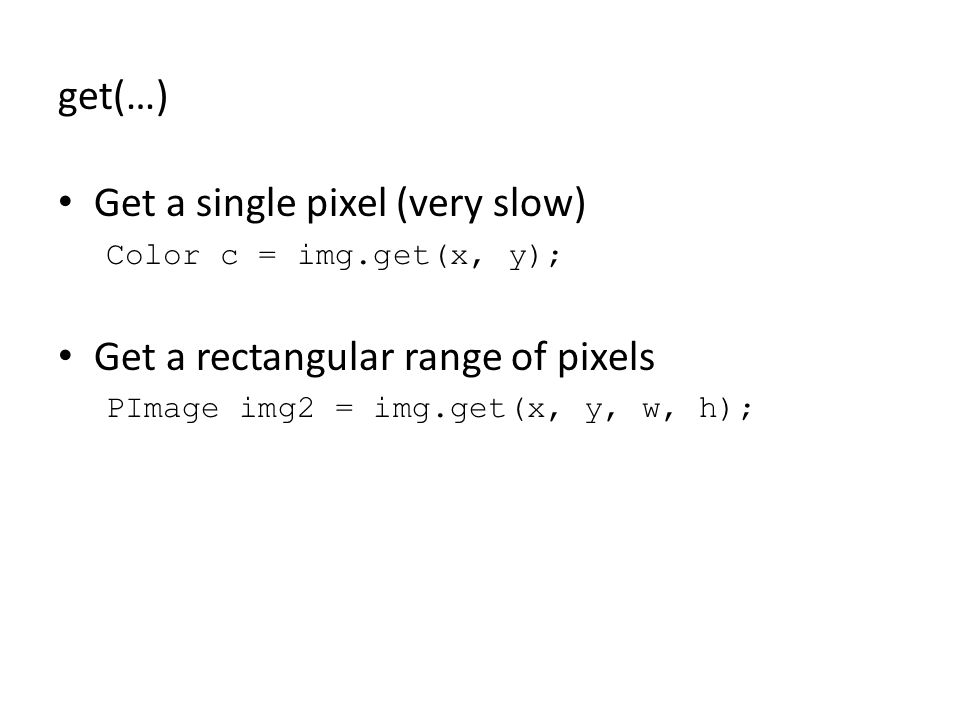
Task: Click the "(very slow)" parenthetical text
Action: click(x=491, y=204)
